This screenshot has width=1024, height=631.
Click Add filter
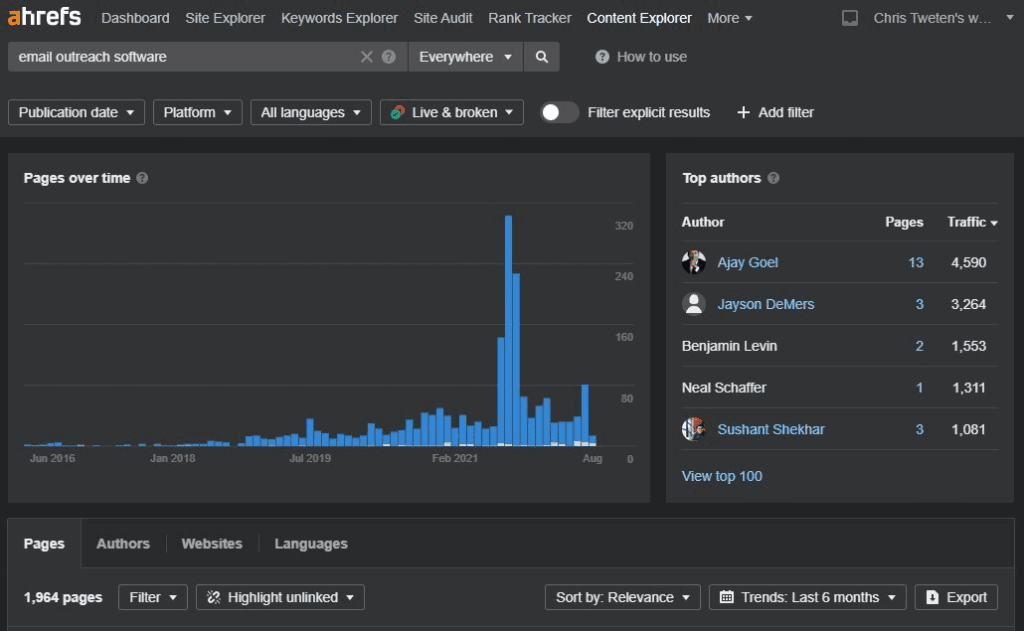tap(775, 112)
